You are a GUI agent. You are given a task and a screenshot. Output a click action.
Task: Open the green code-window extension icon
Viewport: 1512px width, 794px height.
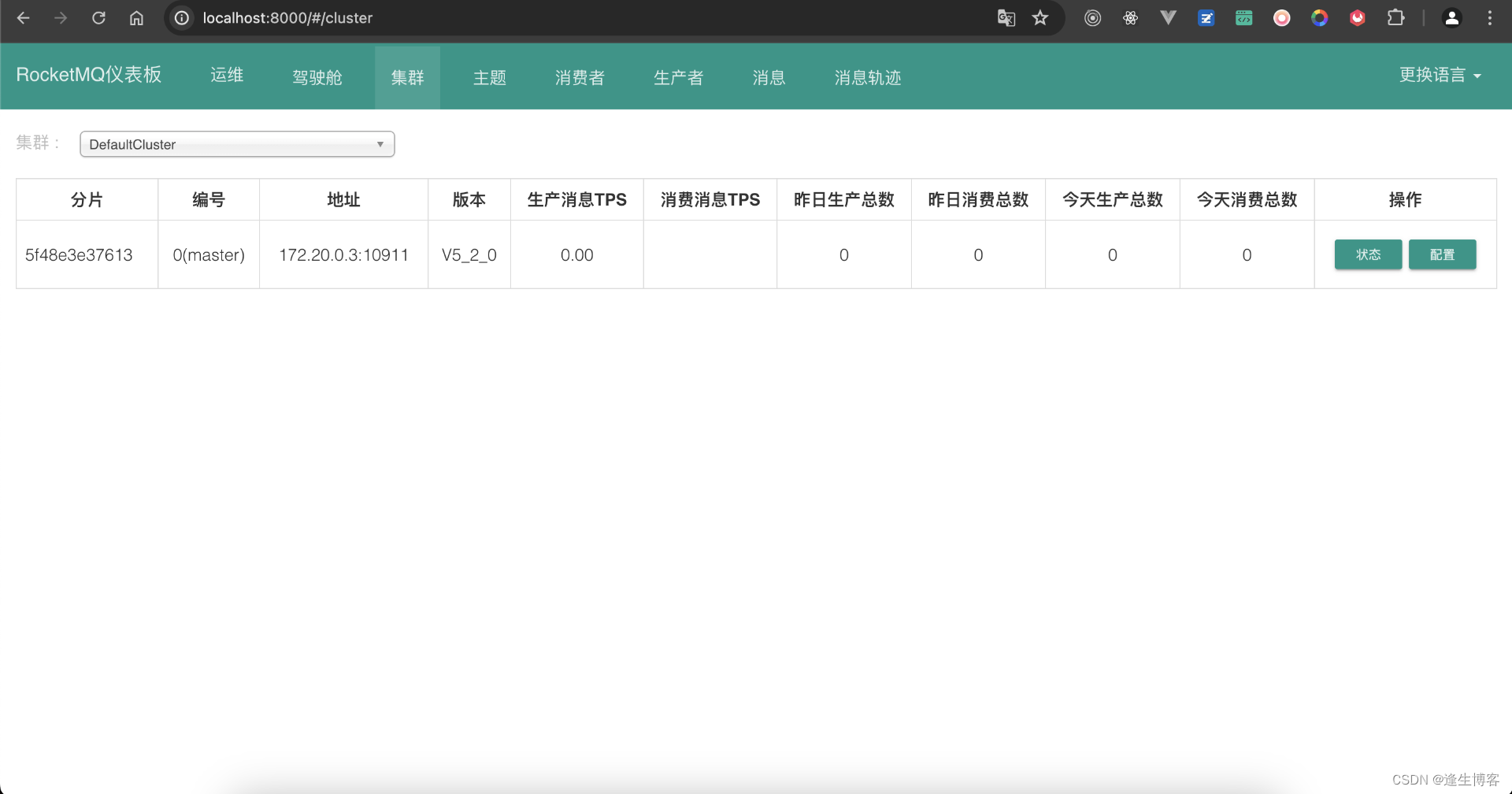coord(1243,17)
